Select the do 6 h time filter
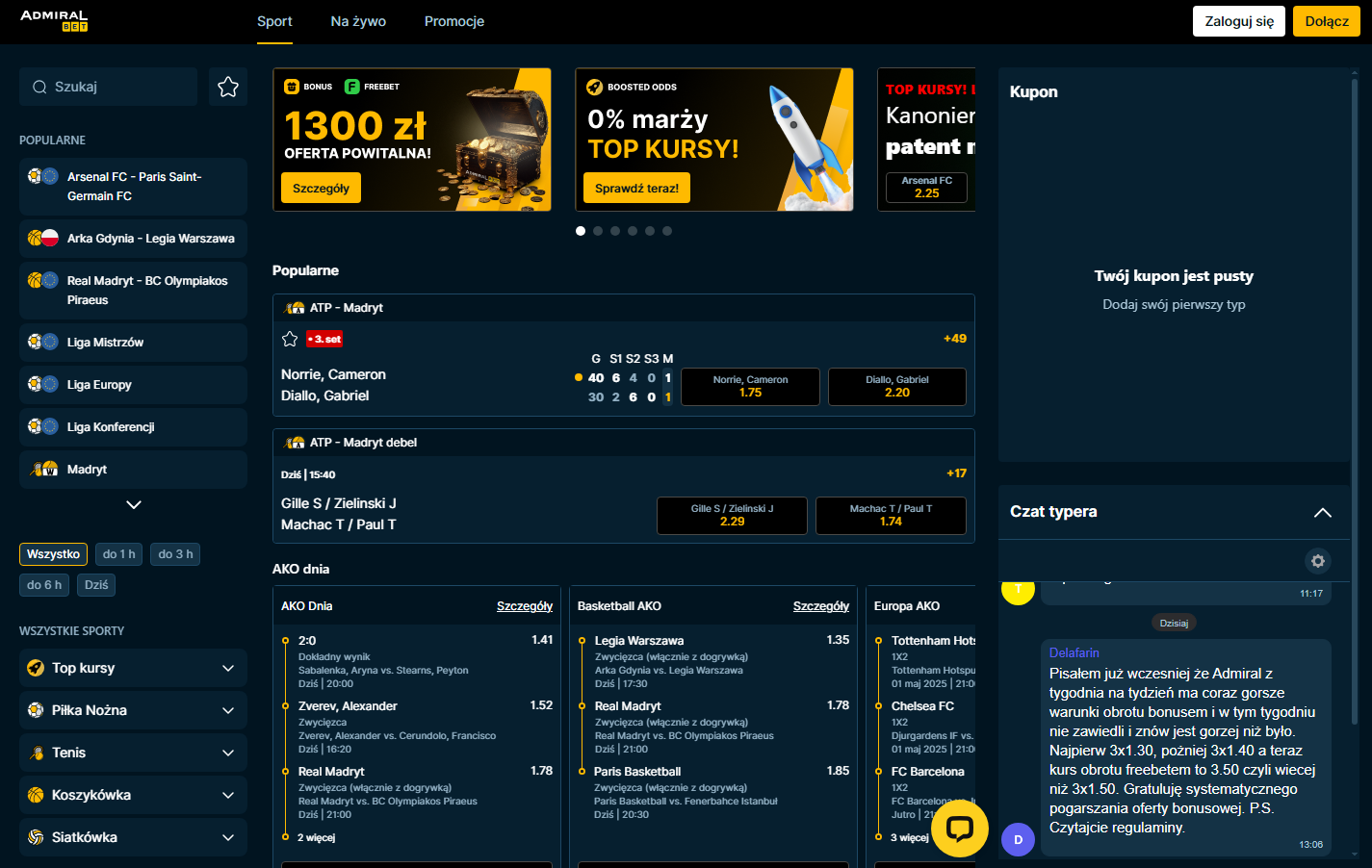The image size is (1372, 868). tap(44, 584)
